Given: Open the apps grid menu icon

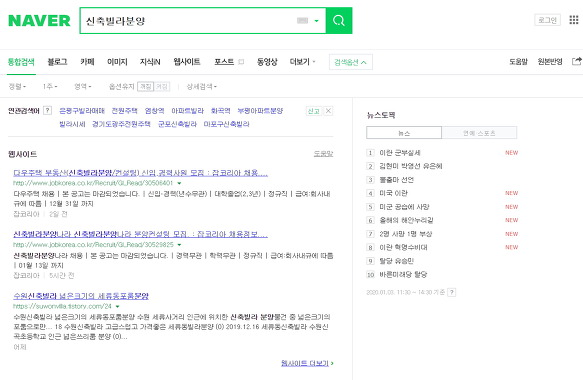Looking at the screenshot, I should tap(574, 20).
